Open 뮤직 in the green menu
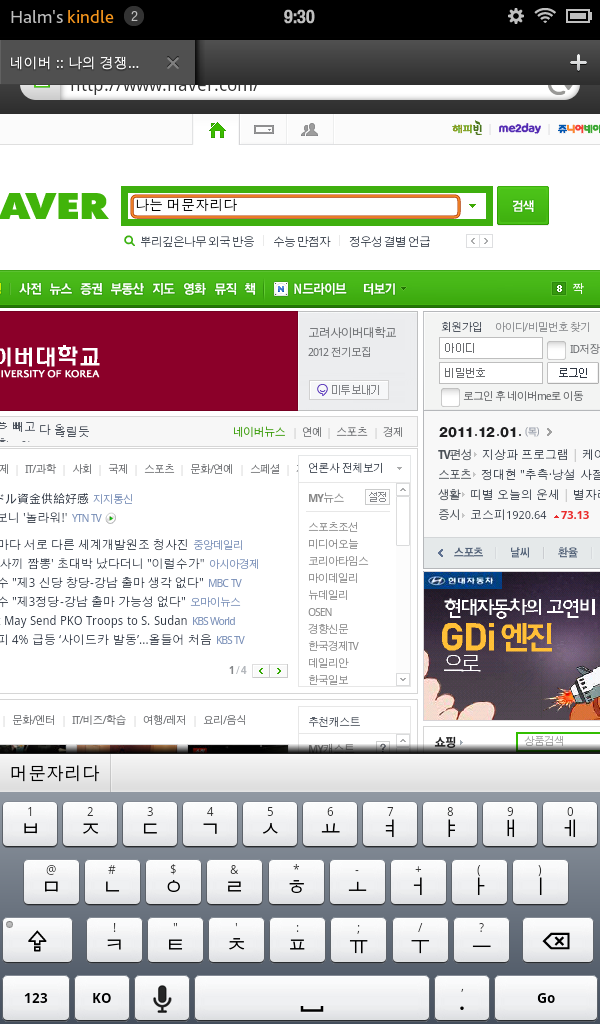The height and width of the screenshot is (1024, 600). coord(225,289)
